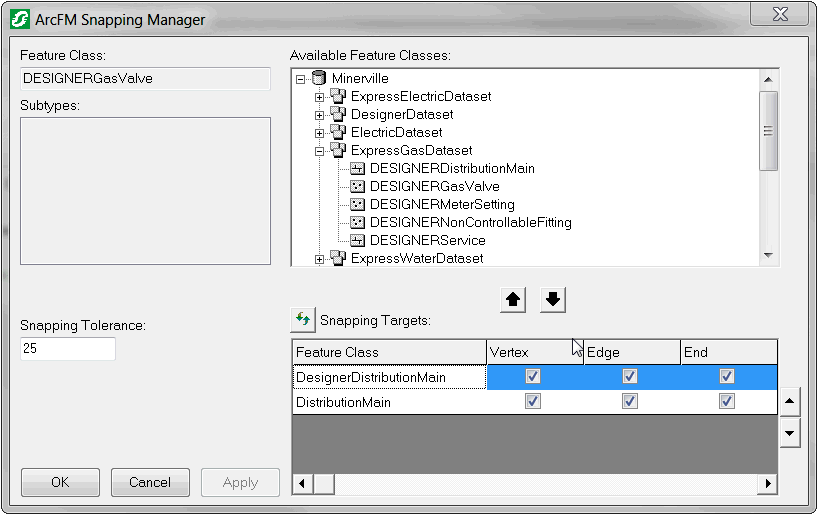
Task: Toggle Vertex checkbox for DesignerDistributionMain
Action: (x=533, y=376)
